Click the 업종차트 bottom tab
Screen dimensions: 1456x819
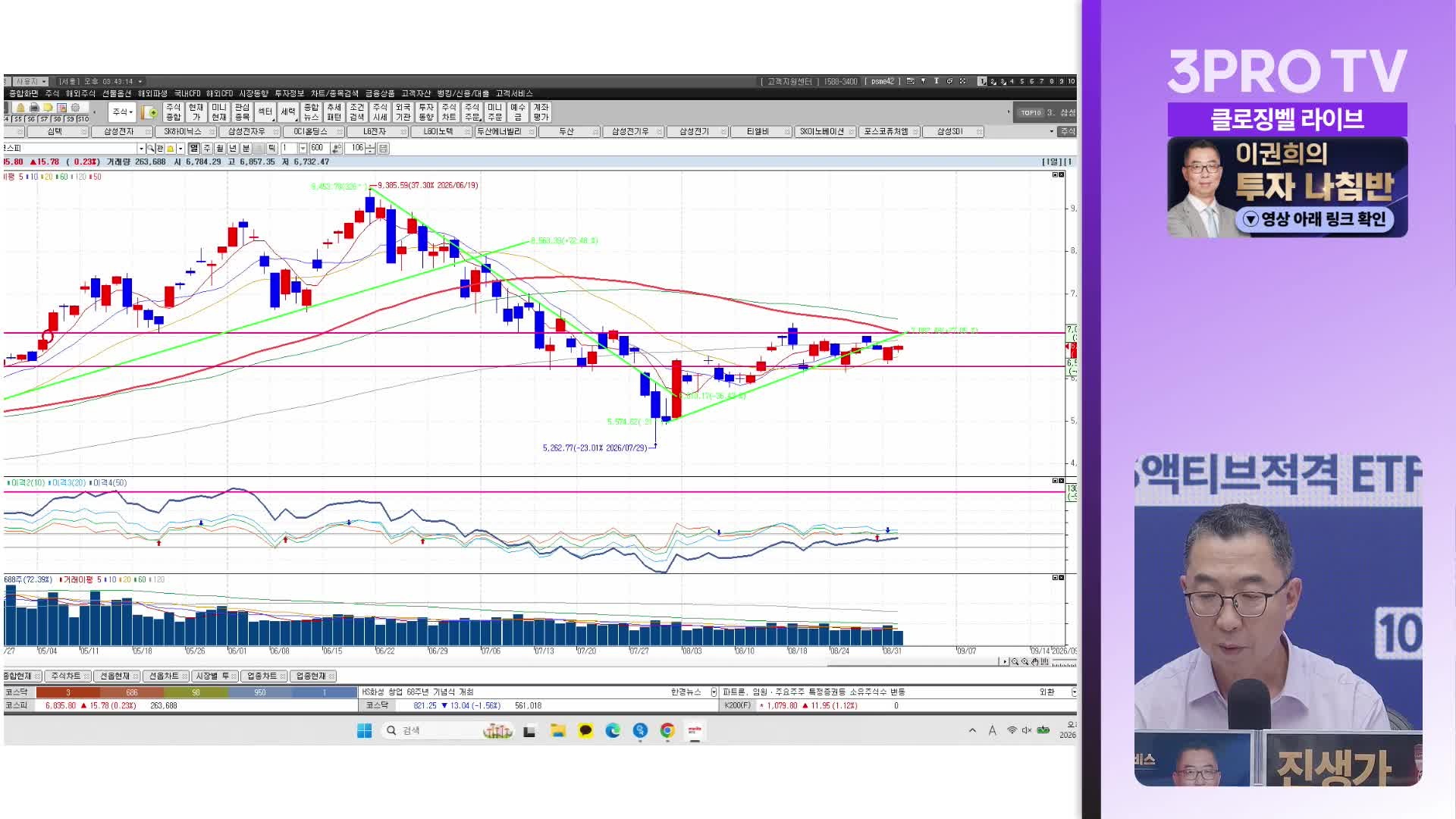pyautogui.click(x=262, y=676)
